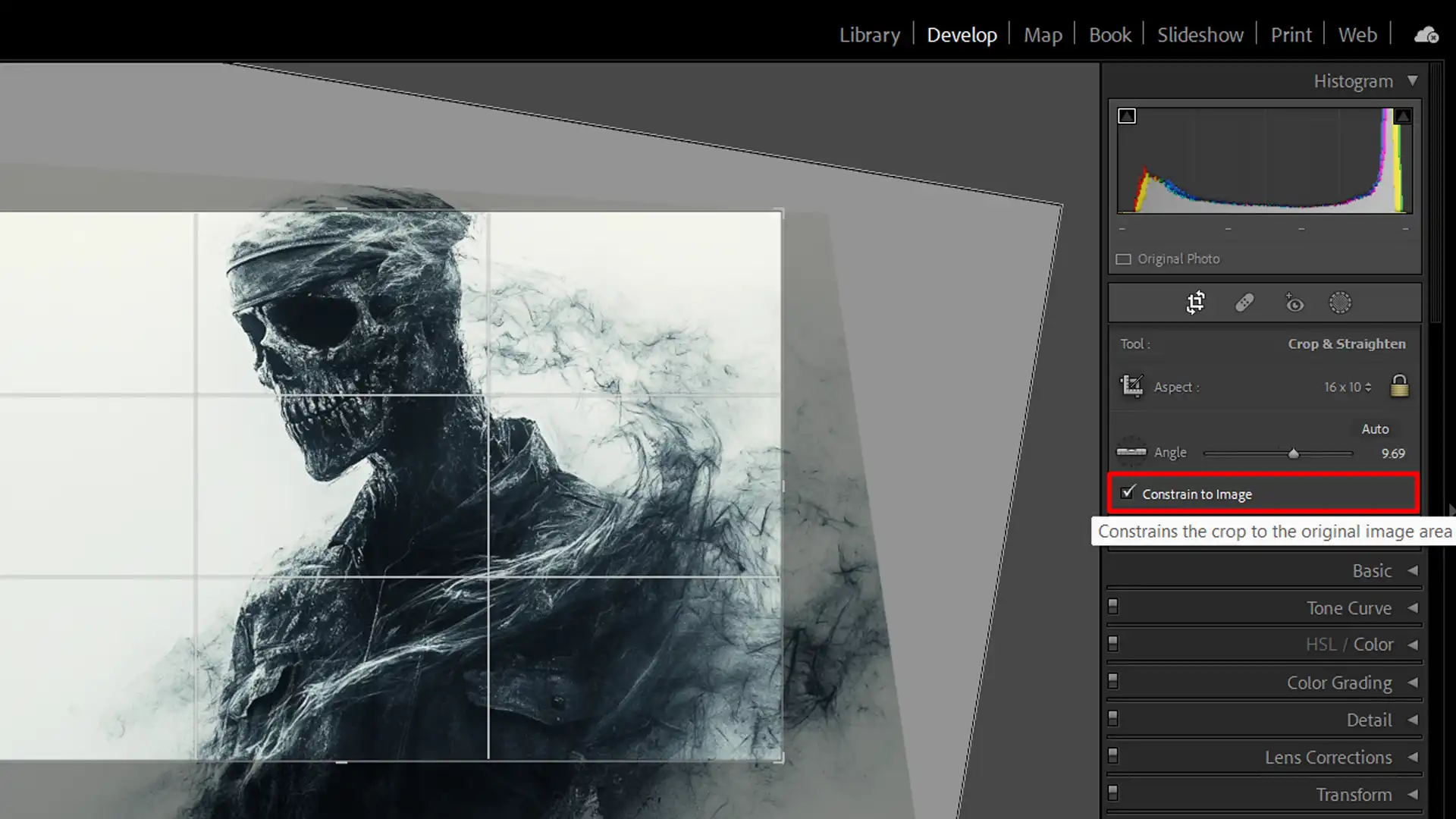Toggle the Transform panel switch
This screenshot has height=819, width=1456.
[x=1113, y=792]
